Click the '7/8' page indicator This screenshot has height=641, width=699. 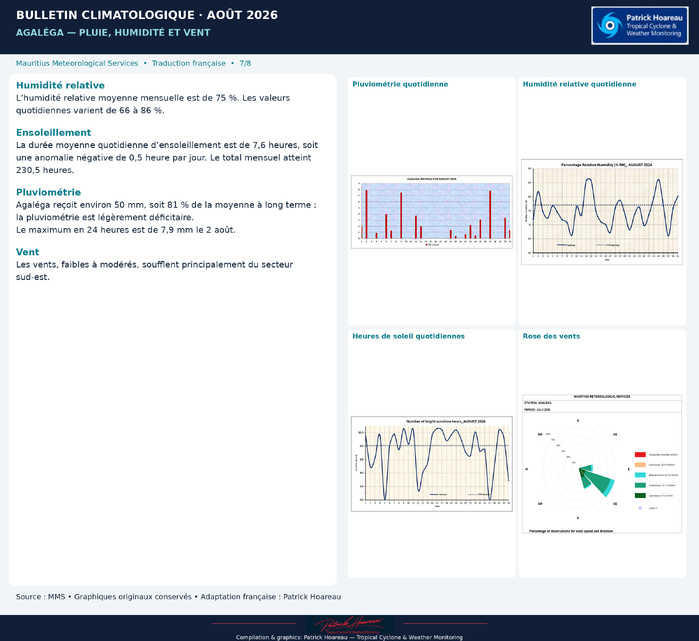pos(245,63)
